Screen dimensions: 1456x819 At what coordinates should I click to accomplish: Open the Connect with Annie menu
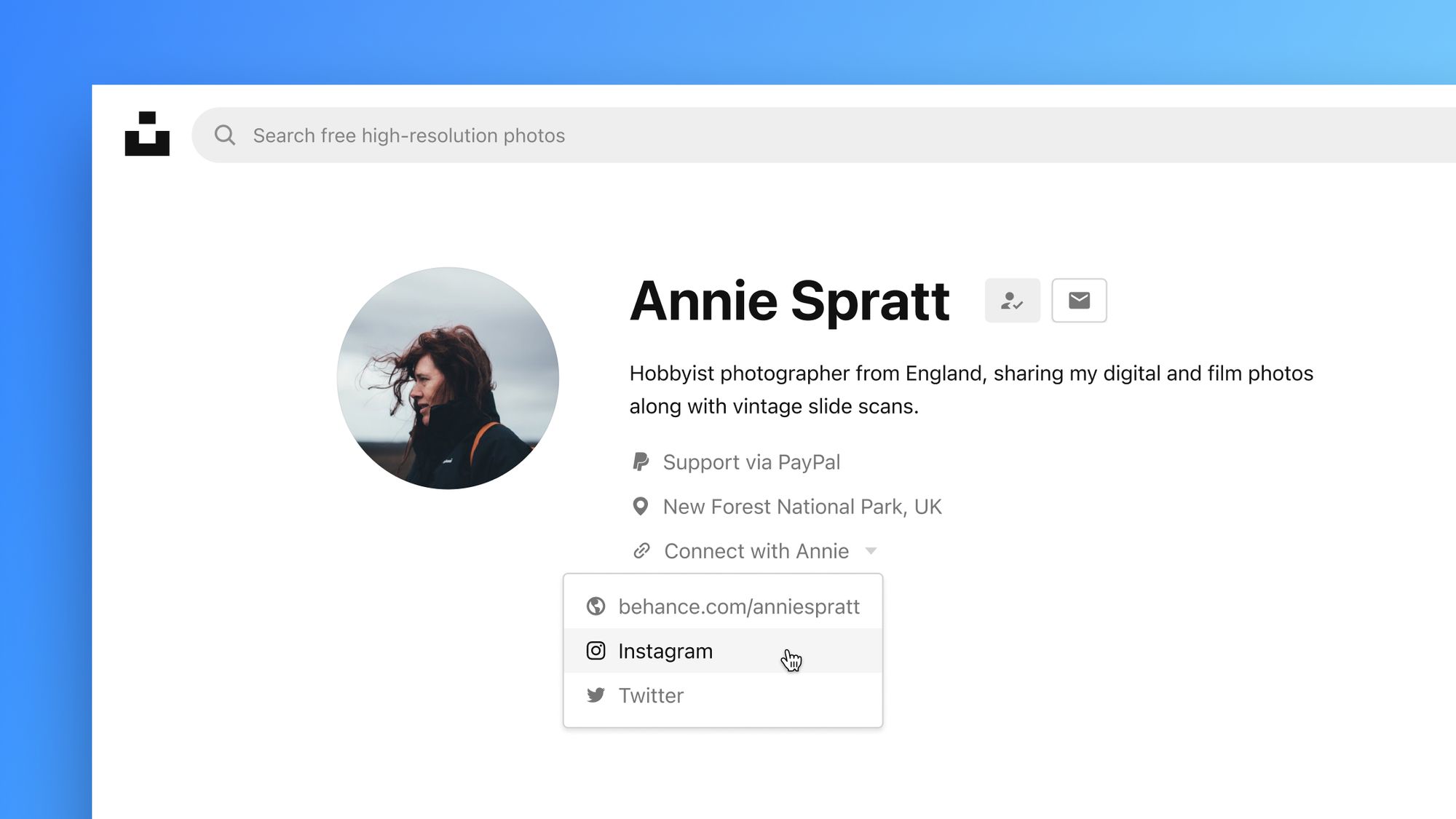[x=756, y=551]
